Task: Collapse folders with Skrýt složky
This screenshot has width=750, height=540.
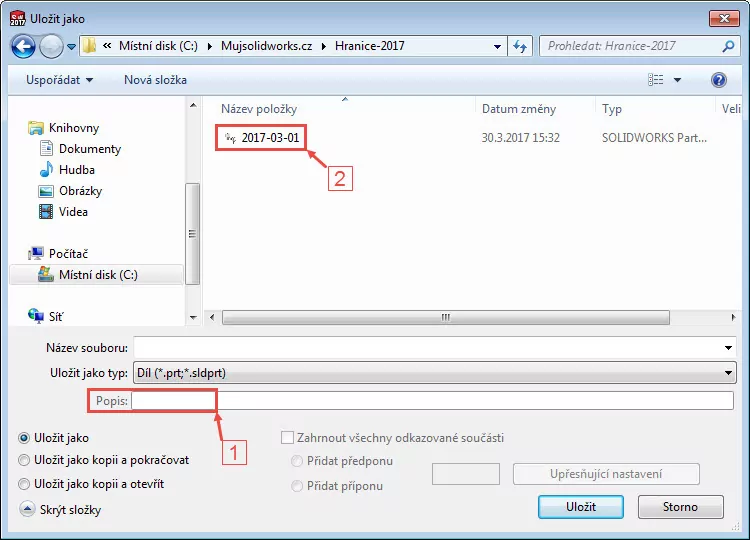Action: 61,509
